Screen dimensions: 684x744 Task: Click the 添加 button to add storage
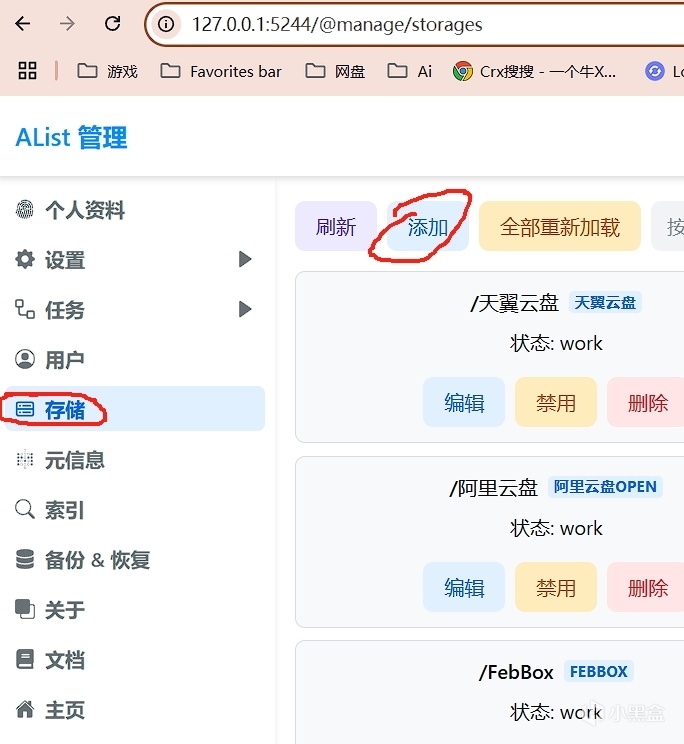click(428, 227)
